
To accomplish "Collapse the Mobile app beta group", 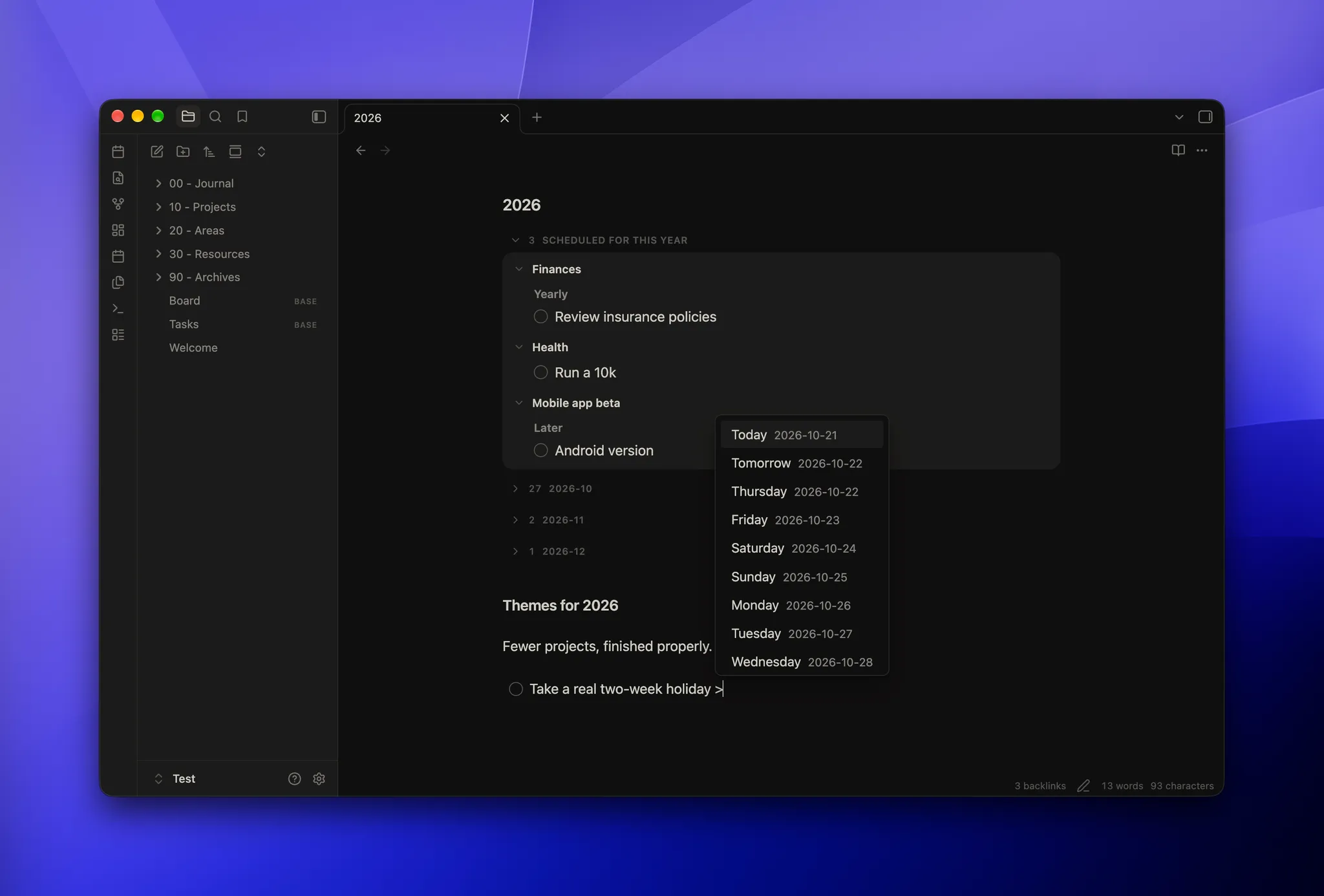I will pos(518,403).
